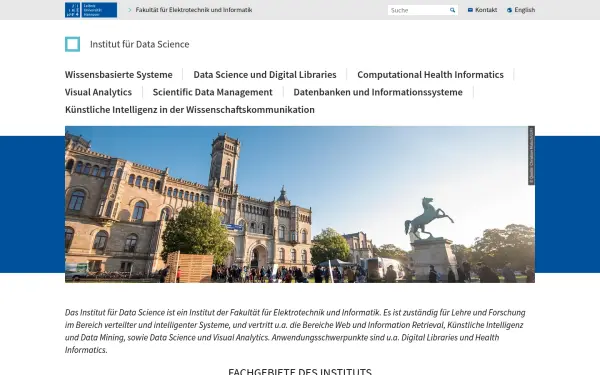
Task: Click the university building header image
Action: click(x=300, y=204)
